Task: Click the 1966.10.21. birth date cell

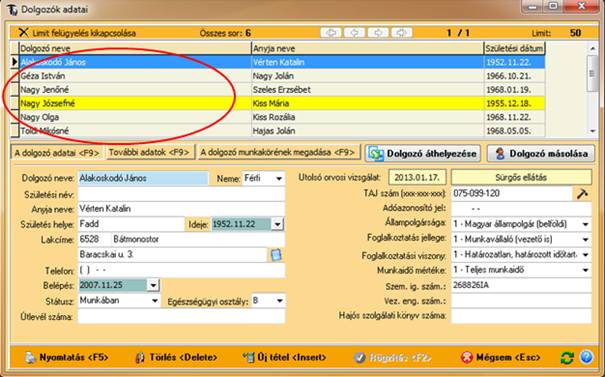Action: (514, 76)
